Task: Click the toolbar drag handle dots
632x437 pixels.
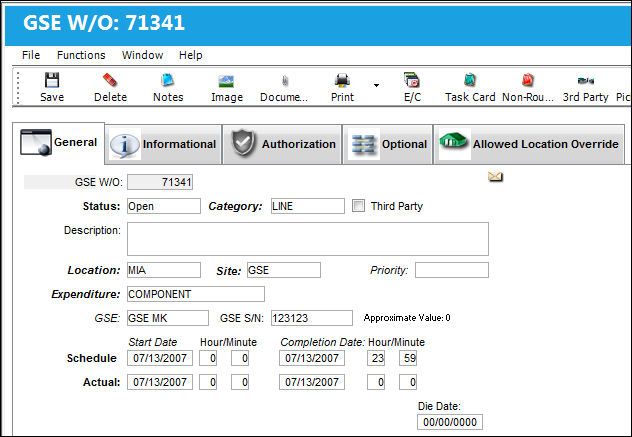Action: tap(18, 87)
